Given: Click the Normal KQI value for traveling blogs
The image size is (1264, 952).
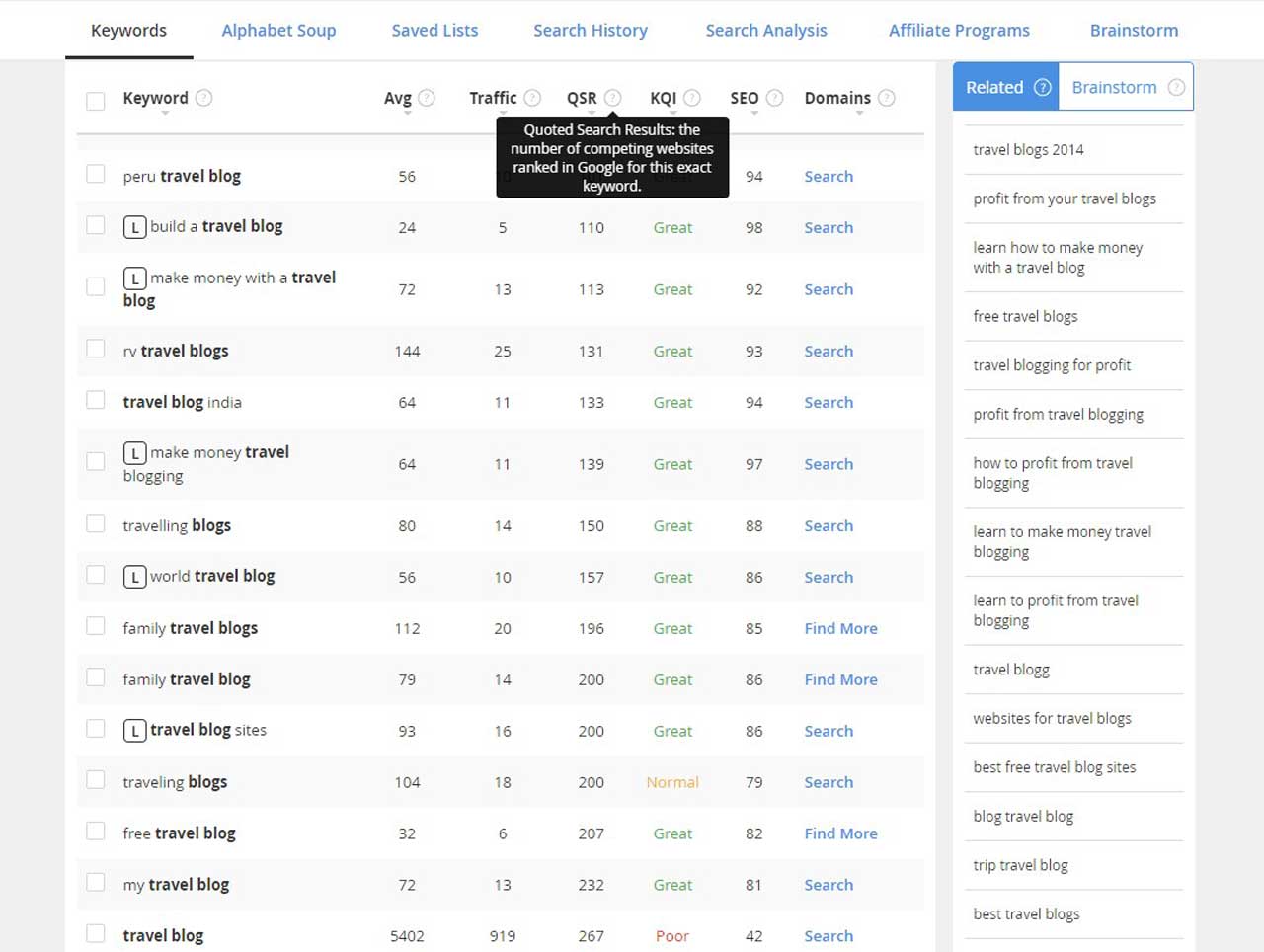Looking at the screenshot, I should 672,783.
